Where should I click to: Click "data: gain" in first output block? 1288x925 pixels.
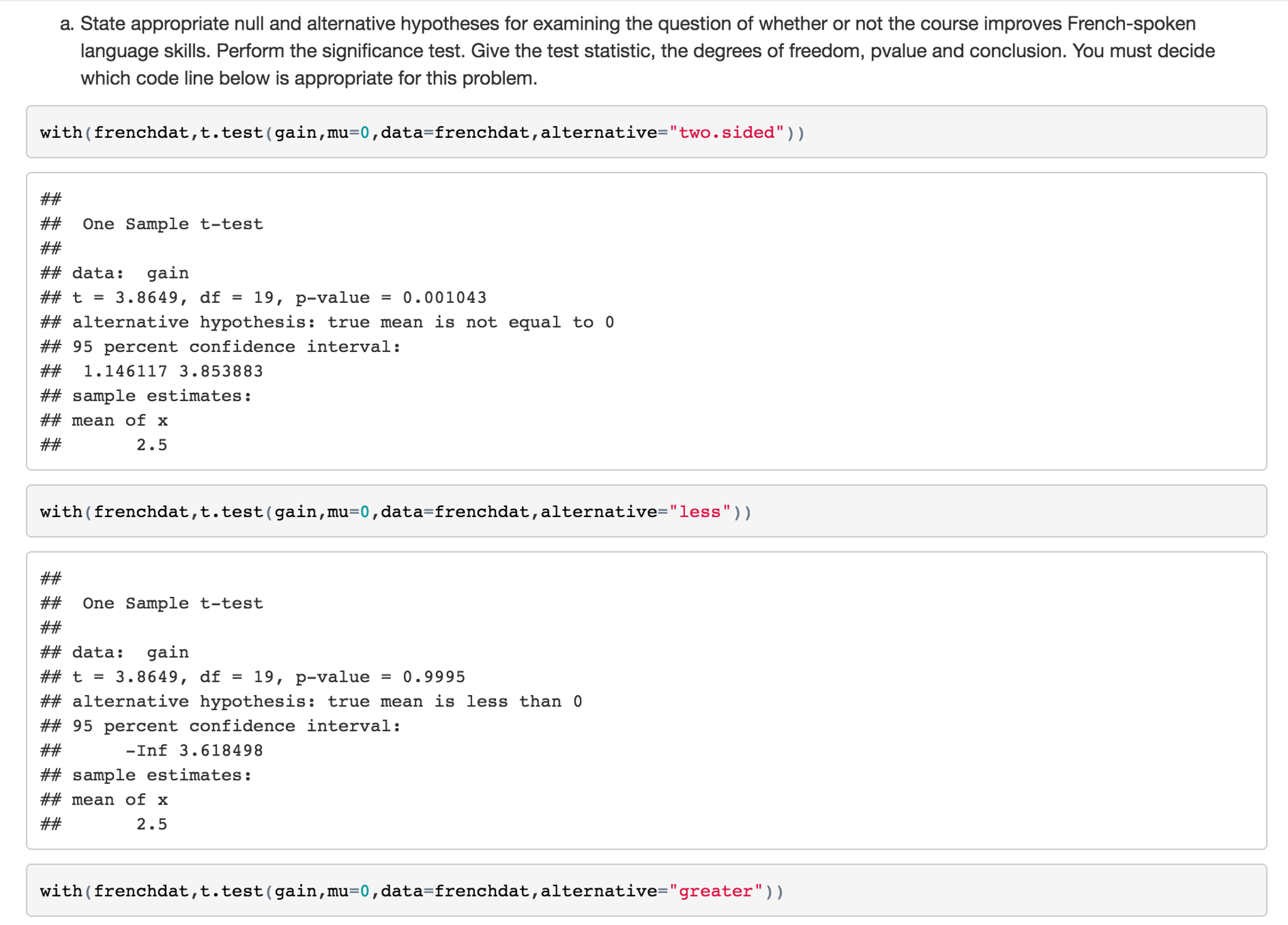(x=130, y=273)
